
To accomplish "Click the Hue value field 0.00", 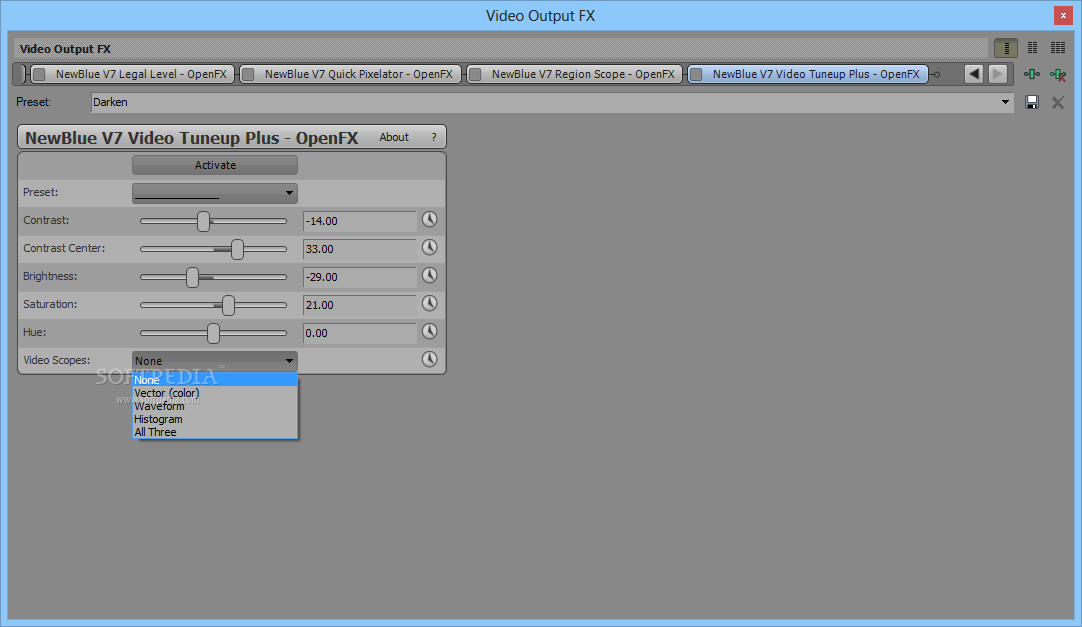I will coord(360,333).
